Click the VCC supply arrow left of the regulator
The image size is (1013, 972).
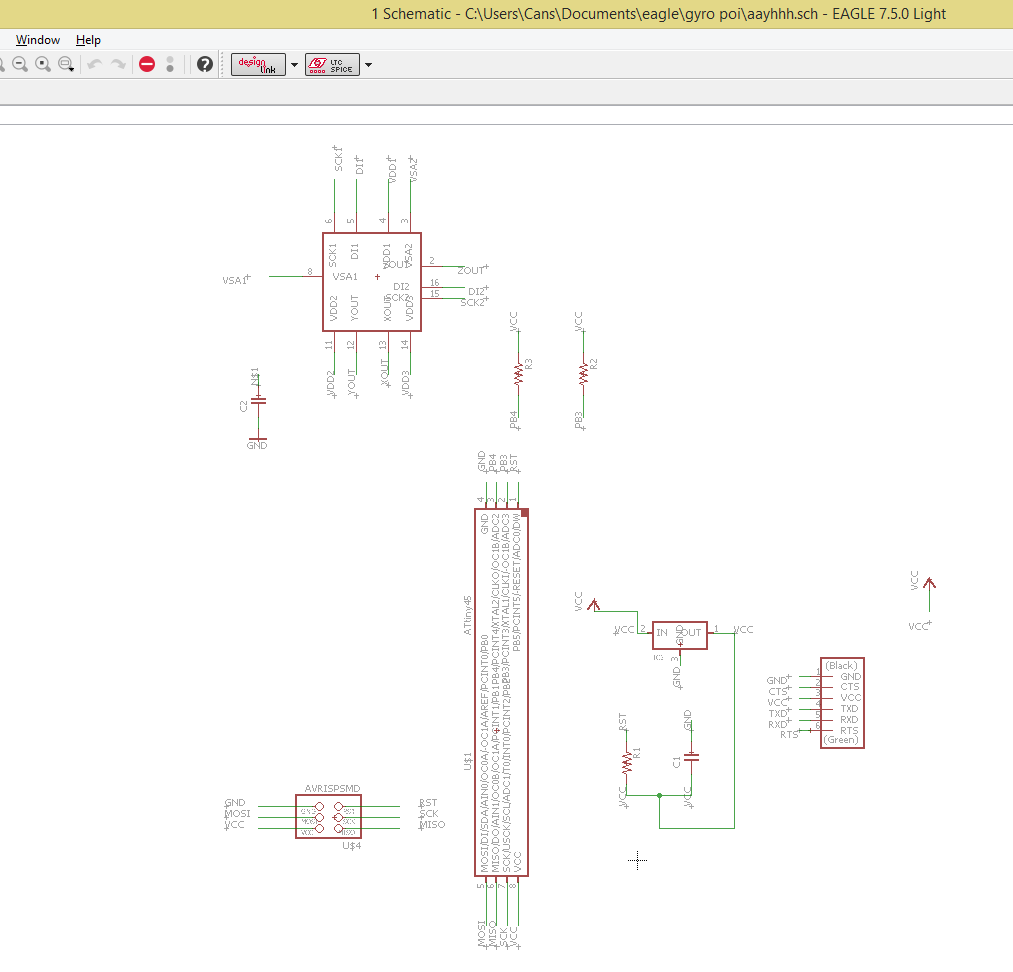[x=594, y=605]
